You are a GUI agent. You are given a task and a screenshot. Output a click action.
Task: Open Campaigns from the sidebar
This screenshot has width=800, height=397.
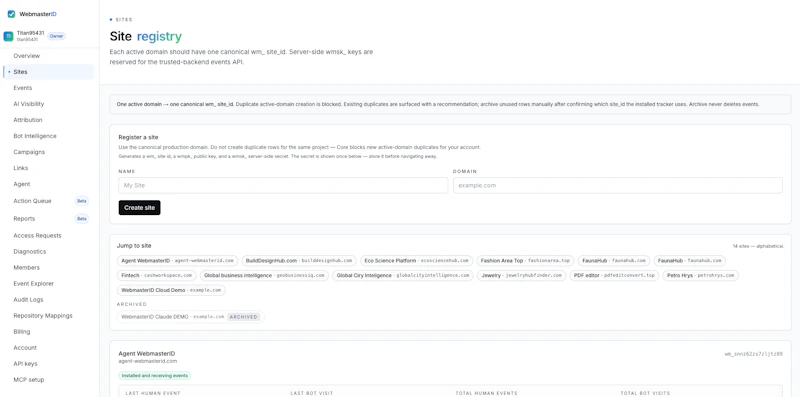(29, 152)
